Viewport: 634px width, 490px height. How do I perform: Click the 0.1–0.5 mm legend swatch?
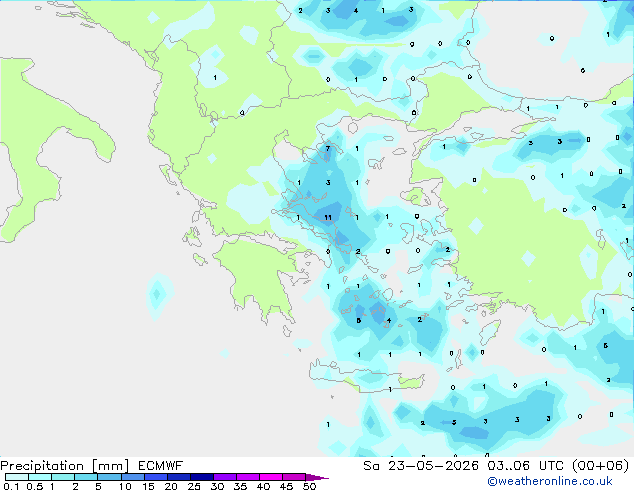[17, 477]
